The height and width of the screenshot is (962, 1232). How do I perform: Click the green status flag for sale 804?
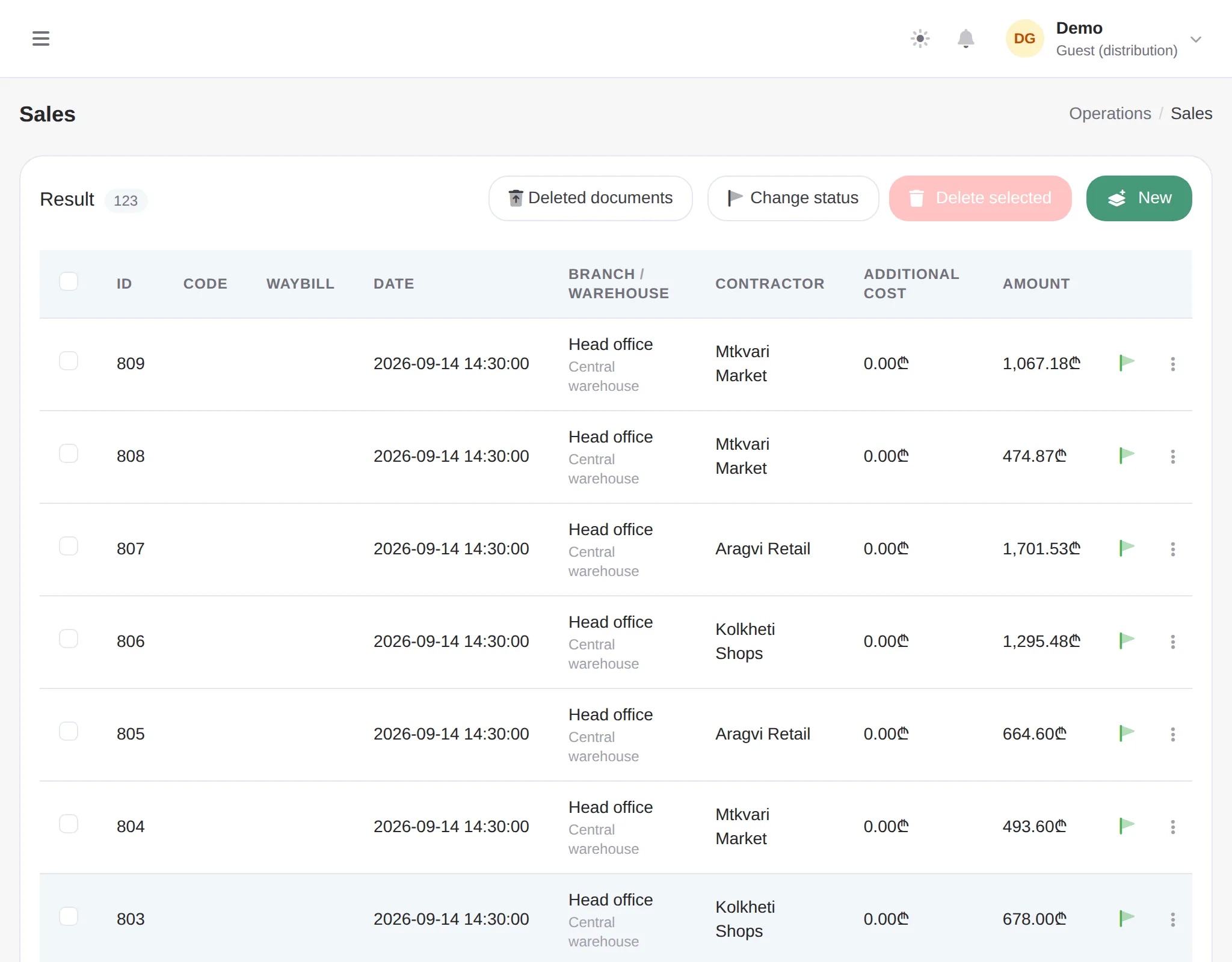click(1126, 826)
